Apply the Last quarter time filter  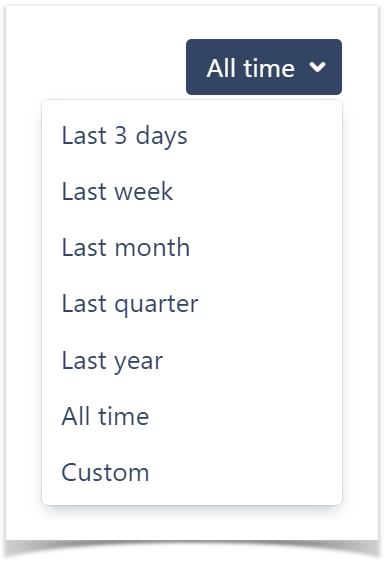click(x=192, y=304)
